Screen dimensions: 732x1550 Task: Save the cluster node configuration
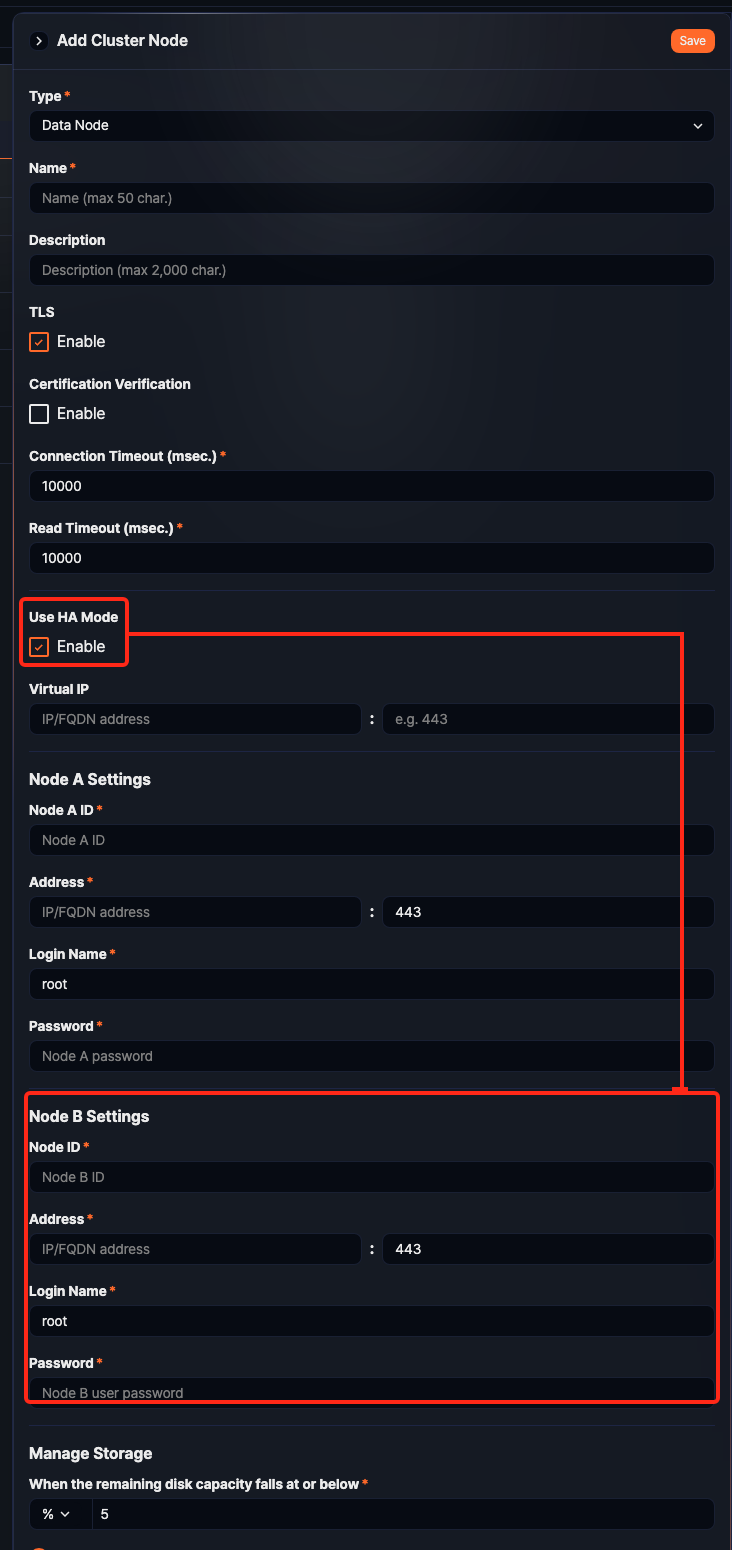tap(692, 41)
